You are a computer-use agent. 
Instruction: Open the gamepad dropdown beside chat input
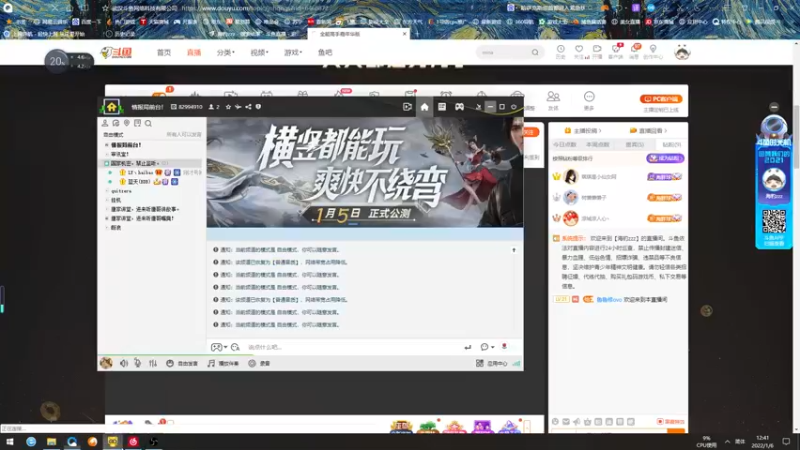coord(219,347)
